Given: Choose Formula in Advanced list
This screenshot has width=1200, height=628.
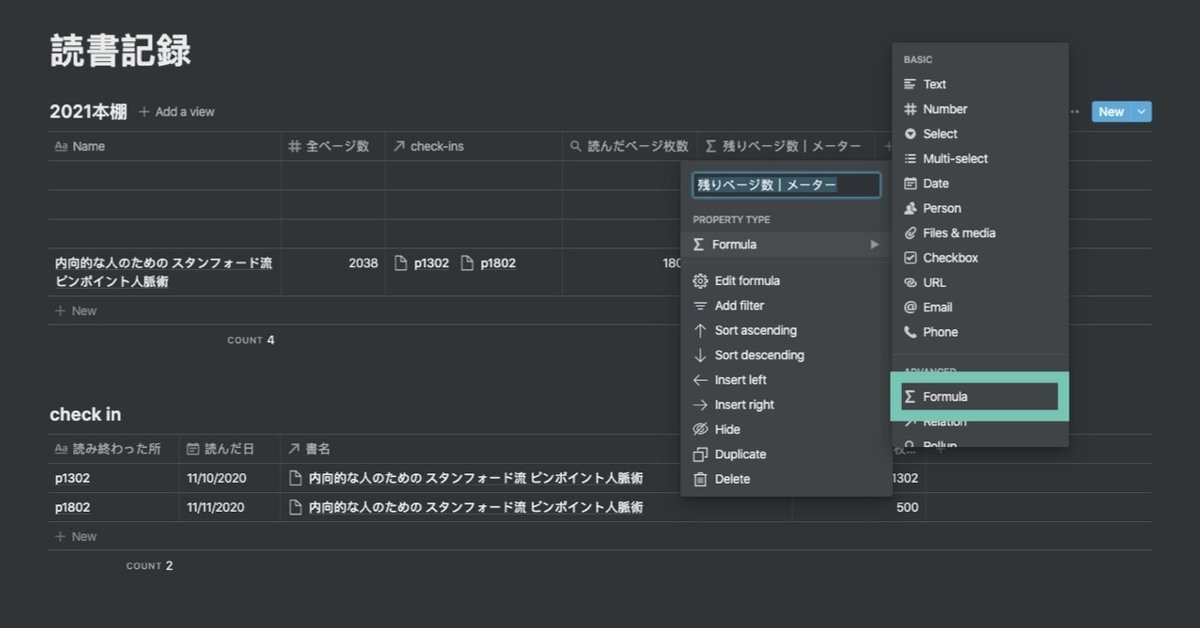Looking at the screenshot, I should (980, 397).
